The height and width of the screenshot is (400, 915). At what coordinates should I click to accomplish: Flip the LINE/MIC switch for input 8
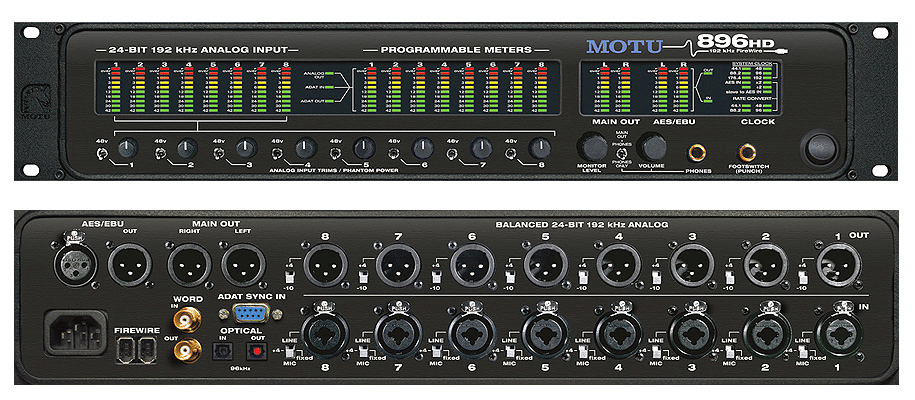[288, 351]
